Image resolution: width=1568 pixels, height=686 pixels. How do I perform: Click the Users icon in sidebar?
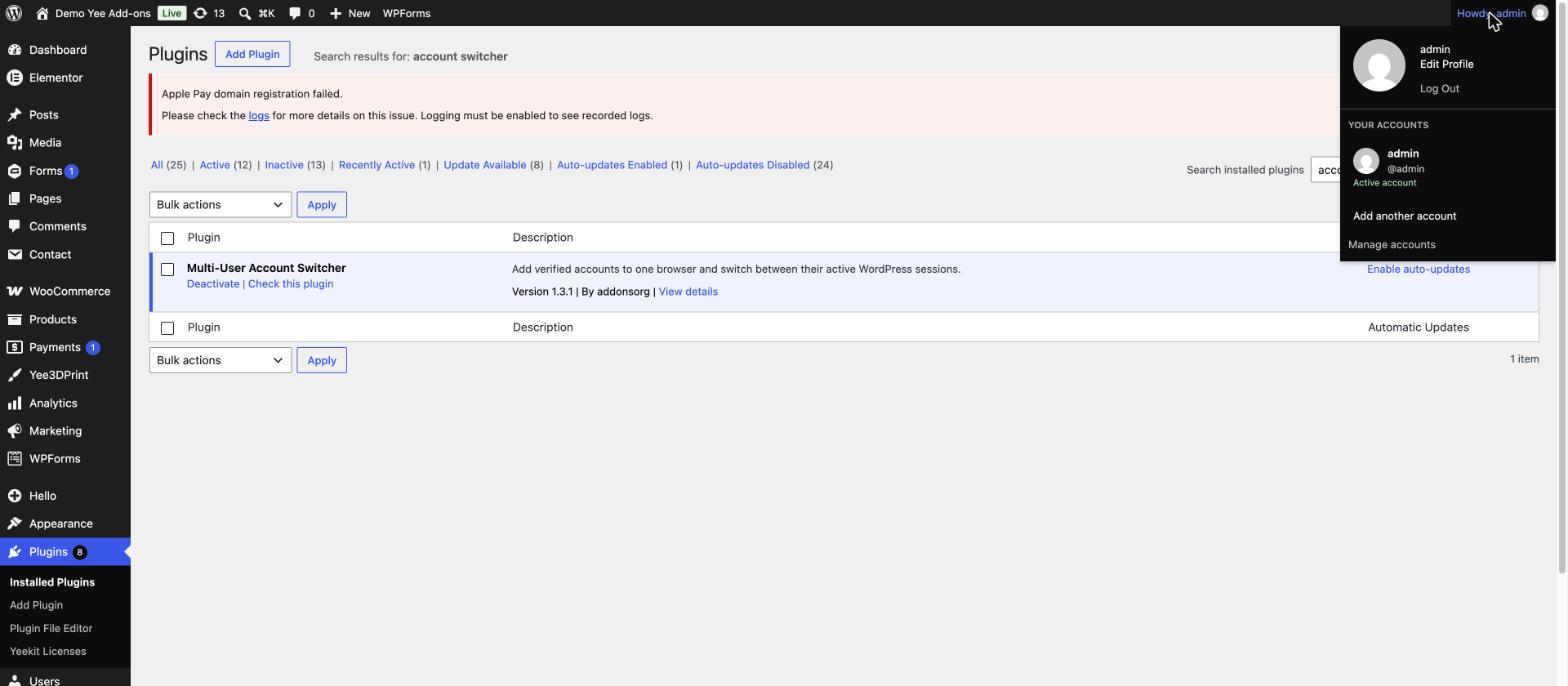14,681
